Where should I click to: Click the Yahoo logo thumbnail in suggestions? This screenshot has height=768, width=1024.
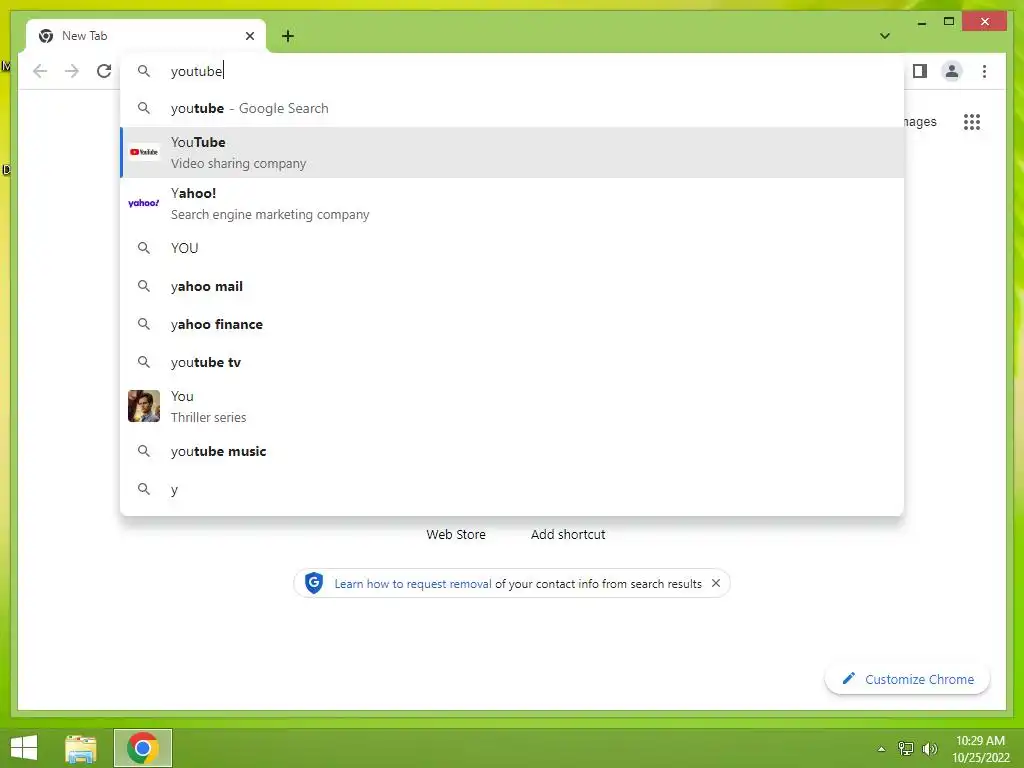144,203
